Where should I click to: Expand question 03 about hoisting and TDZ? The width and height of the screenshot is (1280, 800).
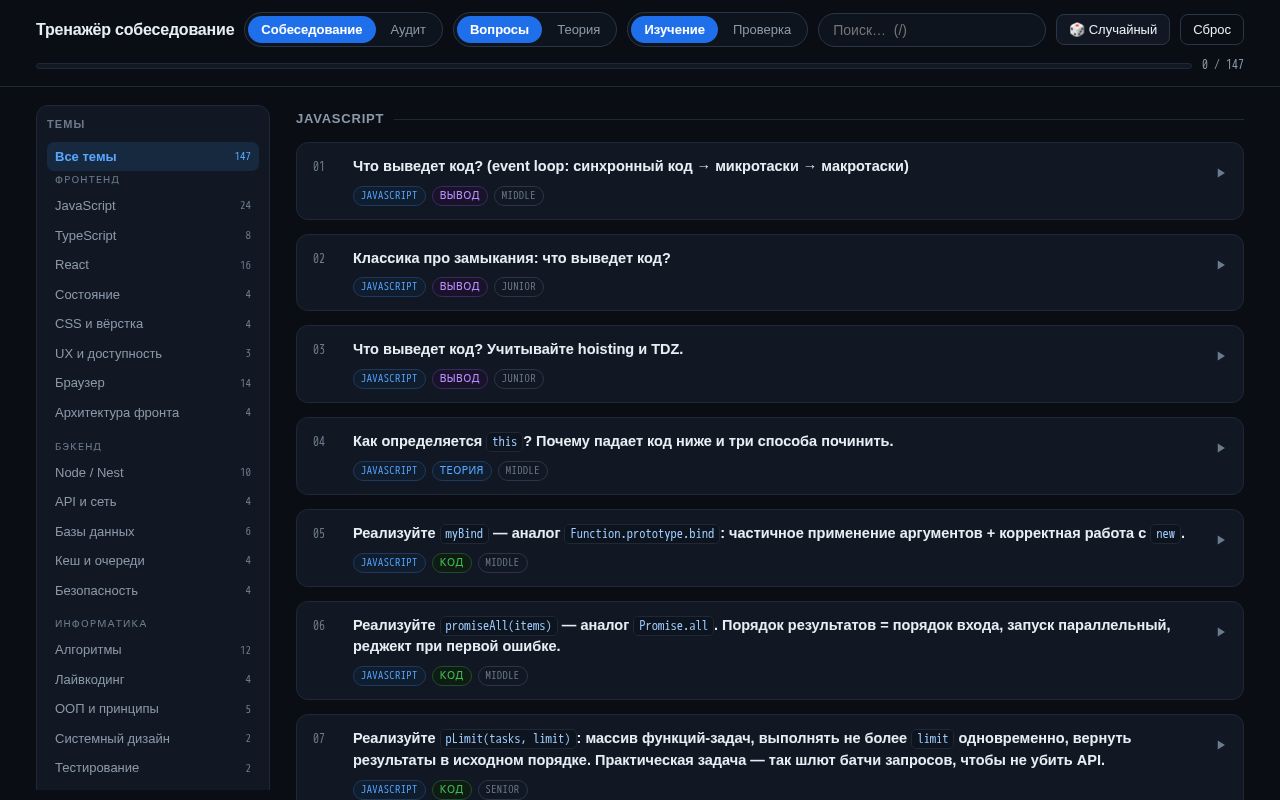[769, 364]
